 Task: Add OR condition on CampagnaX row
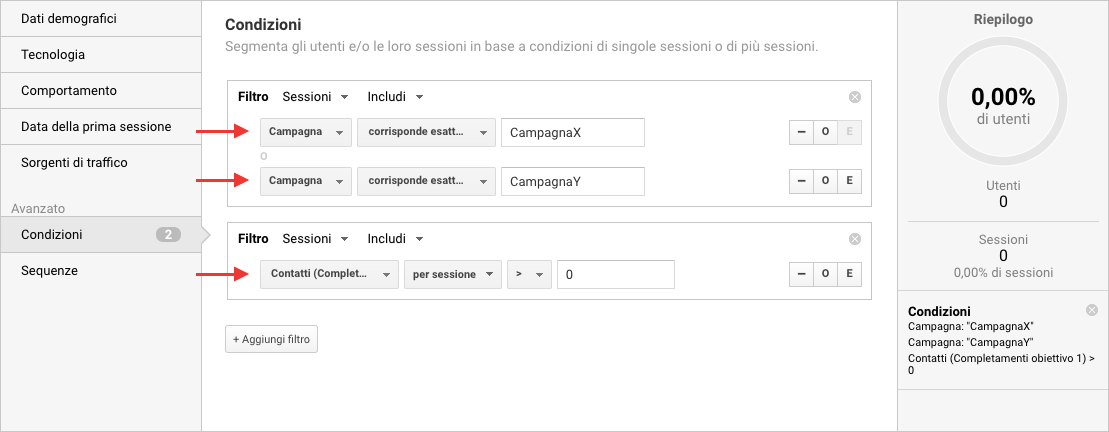825,133
